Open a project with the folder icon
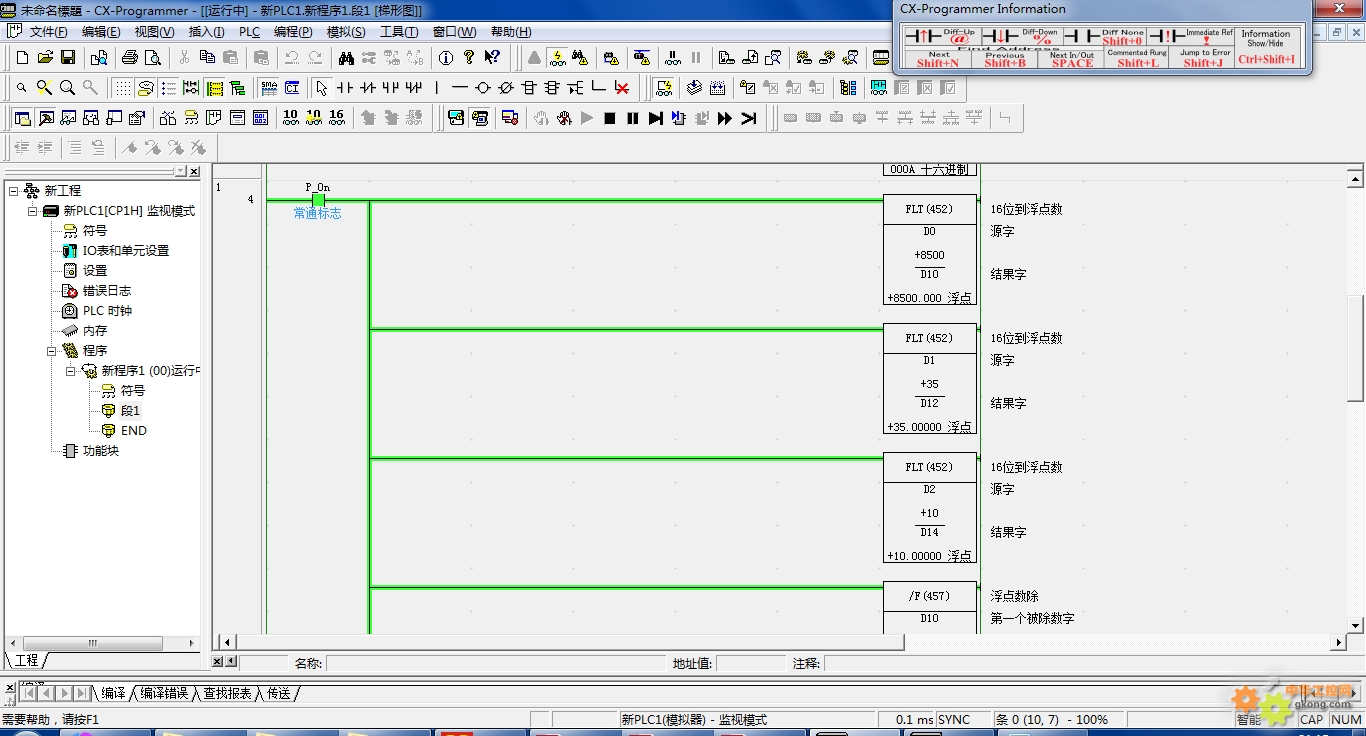Image resolution: width=1366 pixels, height=736 pixels. click(x=45, y=58)
